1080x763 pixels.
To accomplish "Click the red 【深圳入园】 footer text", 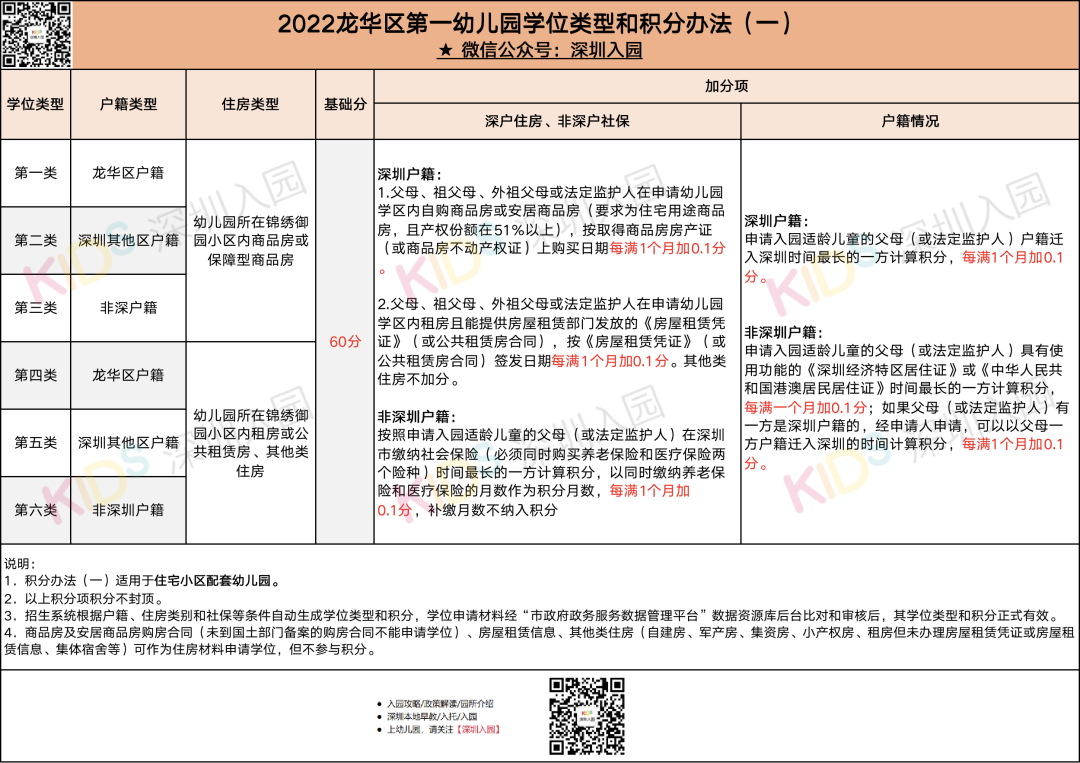I will (479, 729).
